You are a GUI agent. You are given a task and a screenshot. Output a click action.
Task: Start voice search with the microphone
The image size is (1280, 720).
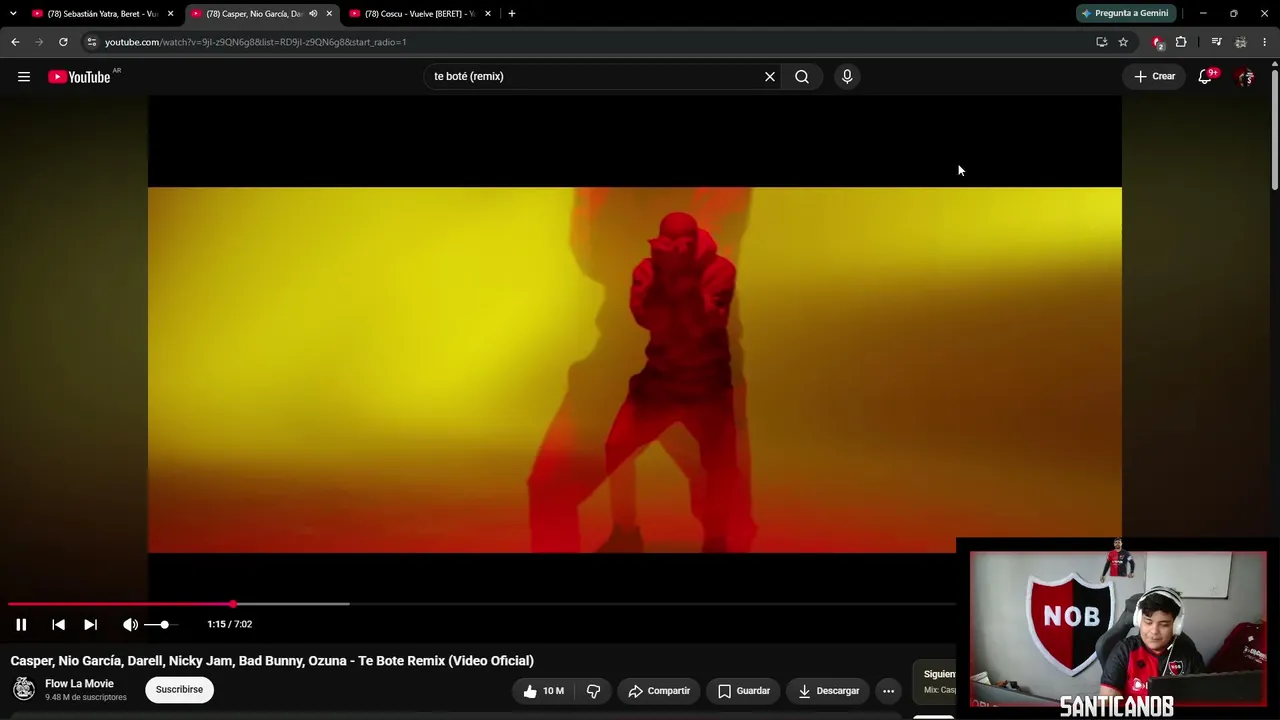click(847, 76)
